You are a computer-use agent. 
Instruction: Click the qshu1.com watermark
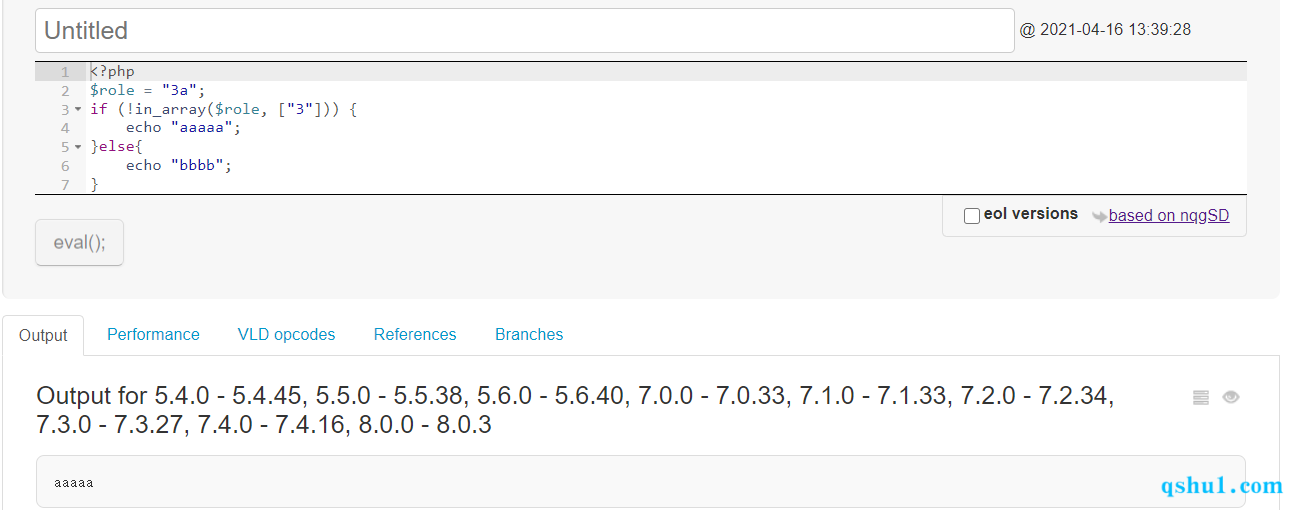[1221, 486]
